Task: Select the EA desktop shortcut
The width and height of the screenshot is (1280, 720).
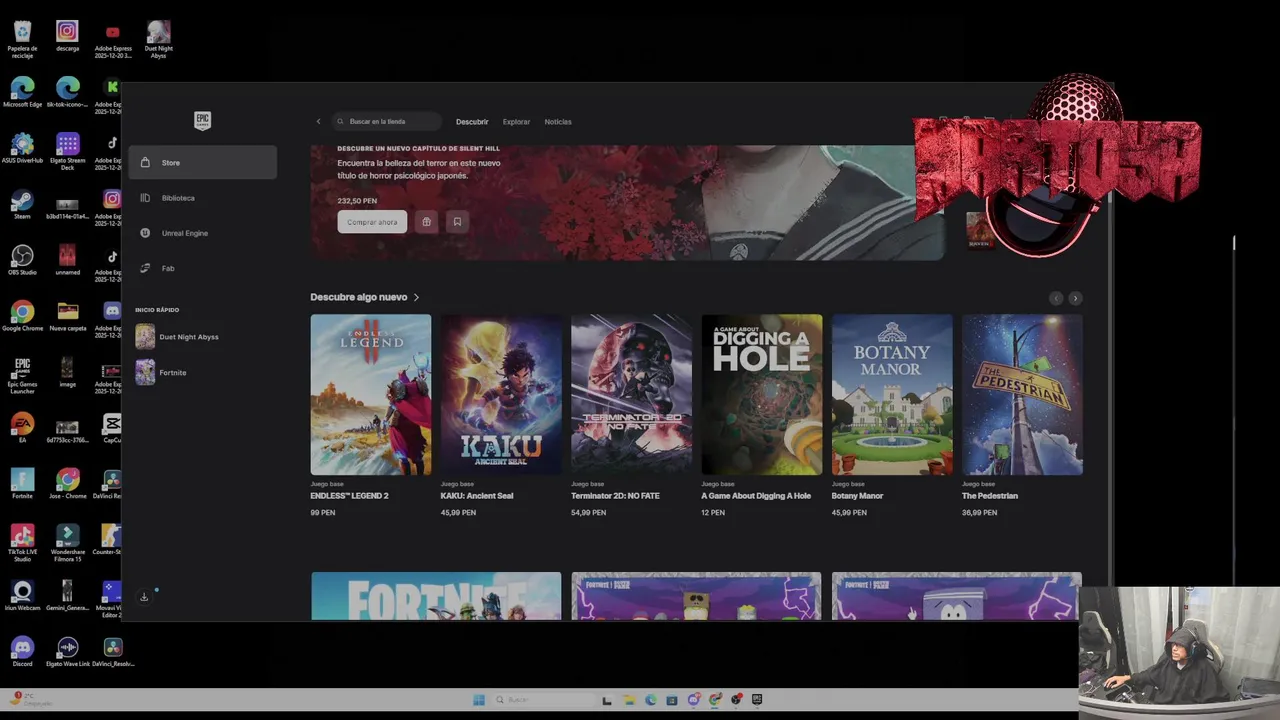Action: pos(22,429)
